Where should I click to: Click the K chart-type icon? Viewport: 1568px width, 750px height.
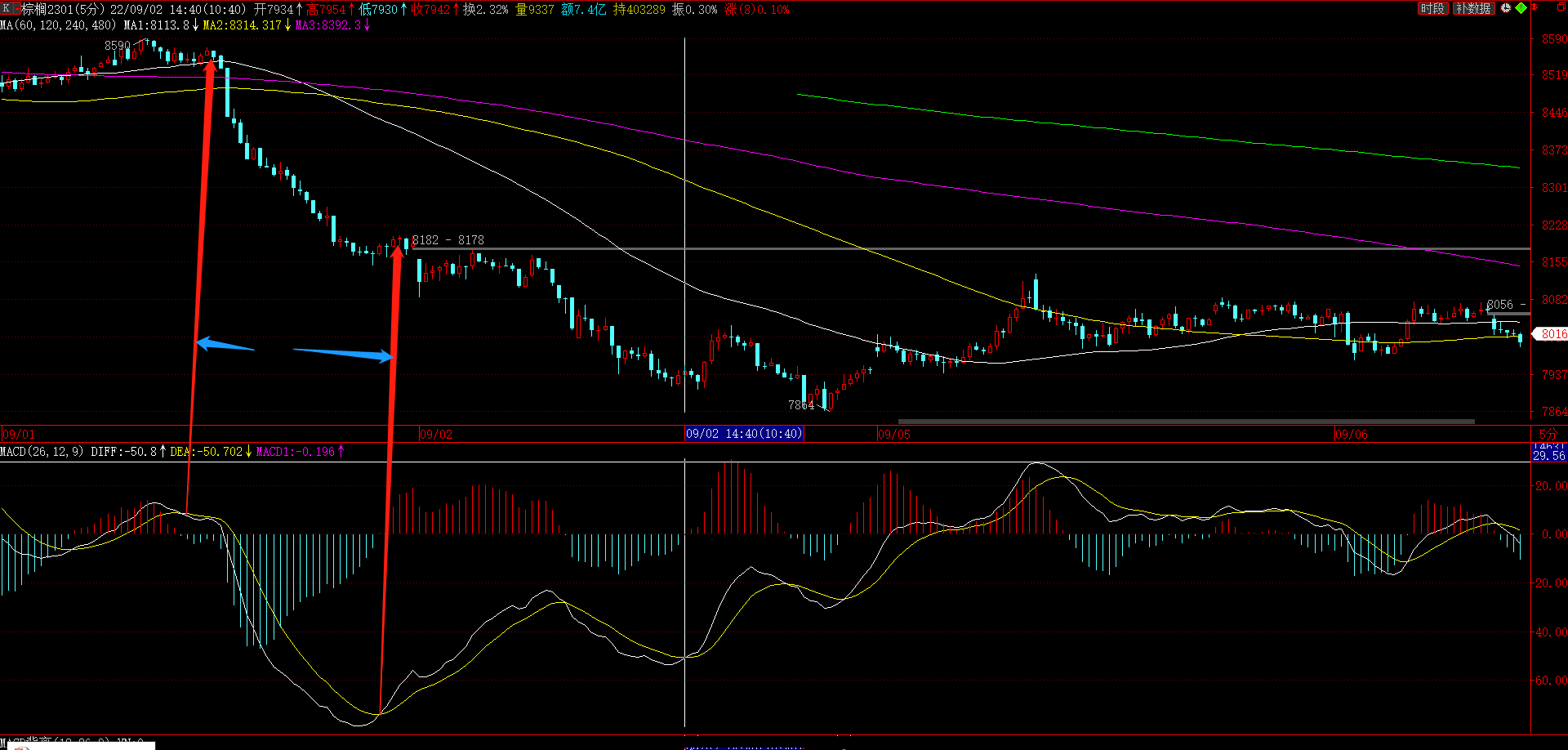point(6,8)
